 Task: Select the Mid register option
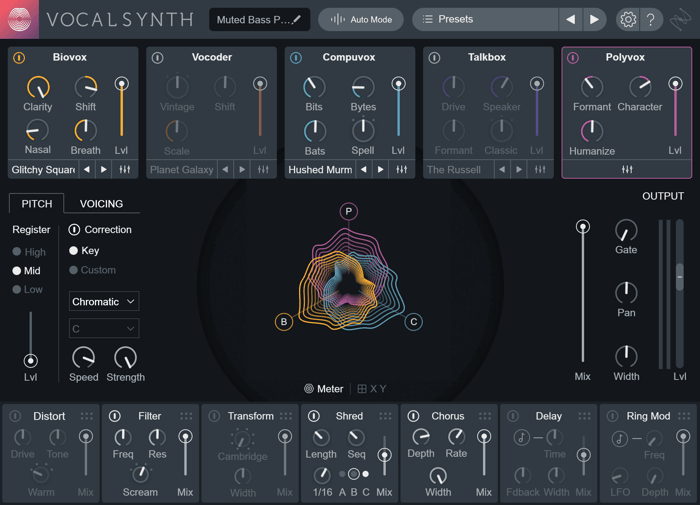point(26,271)
